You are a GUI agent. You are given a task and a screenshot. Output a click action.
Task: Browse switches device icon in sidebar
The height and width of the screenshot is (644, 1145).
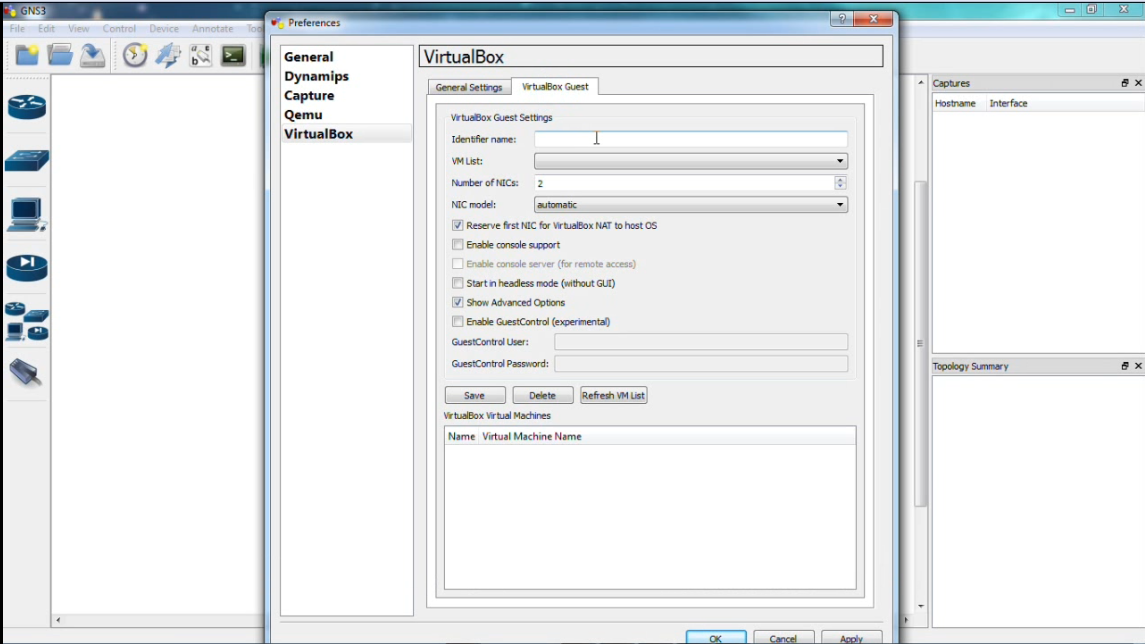click(27, 161)
